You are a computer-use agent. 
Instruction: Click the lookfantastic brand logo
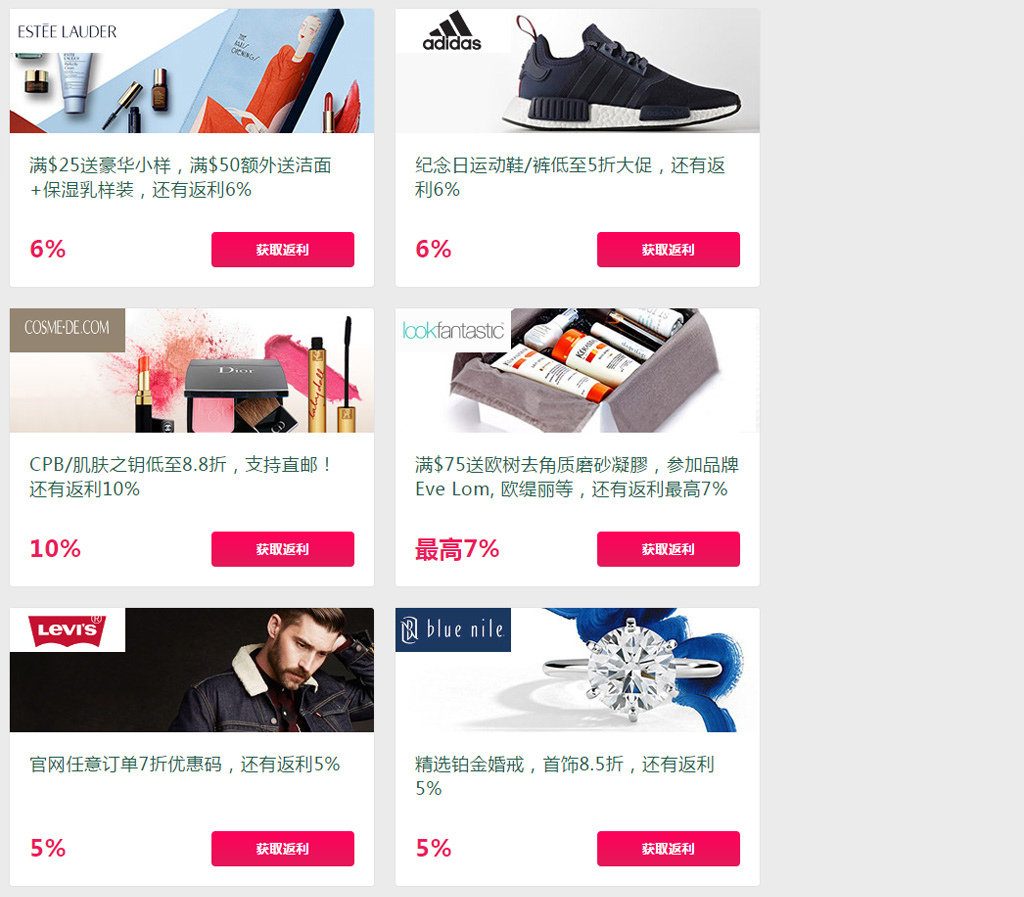[x=453, y=330]
